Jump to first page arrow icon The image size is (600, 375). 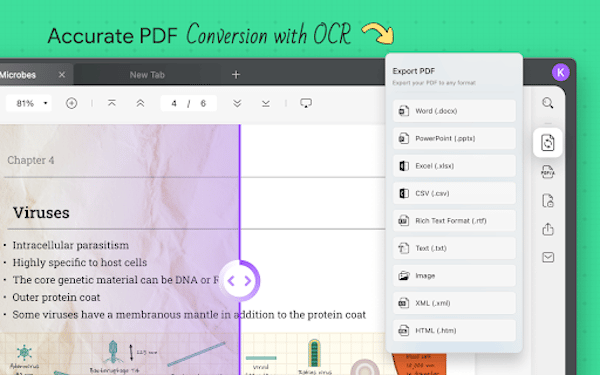click(112, 103)
